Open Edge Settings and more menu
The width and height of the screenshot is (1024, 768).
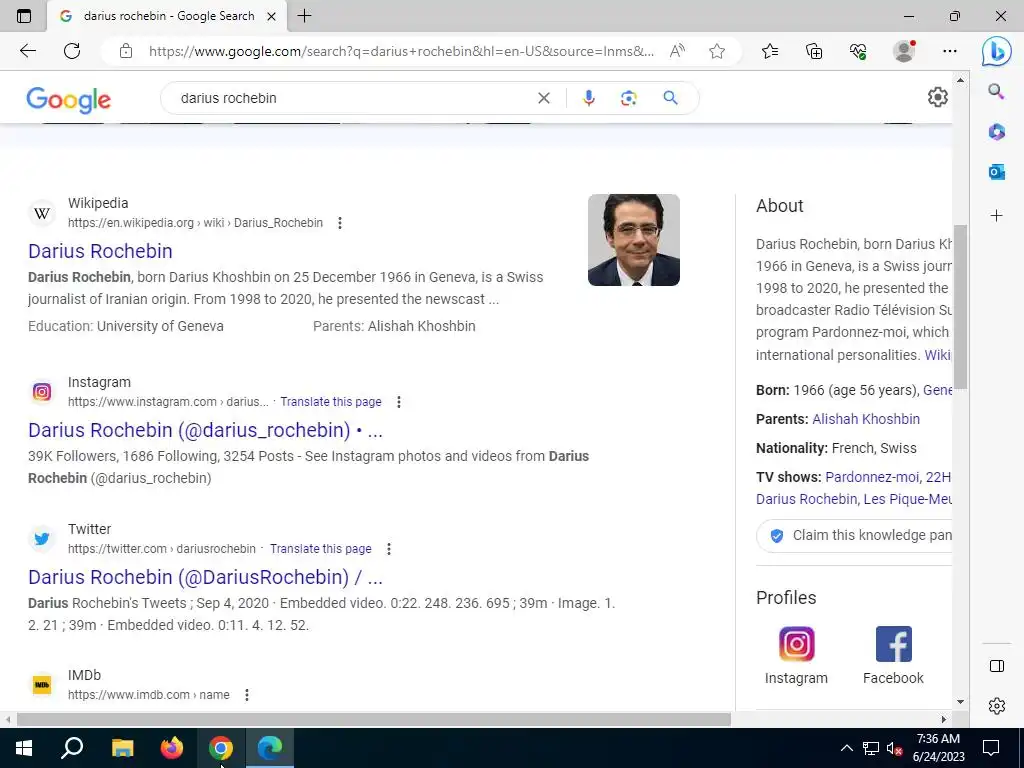tap(950, 51)
